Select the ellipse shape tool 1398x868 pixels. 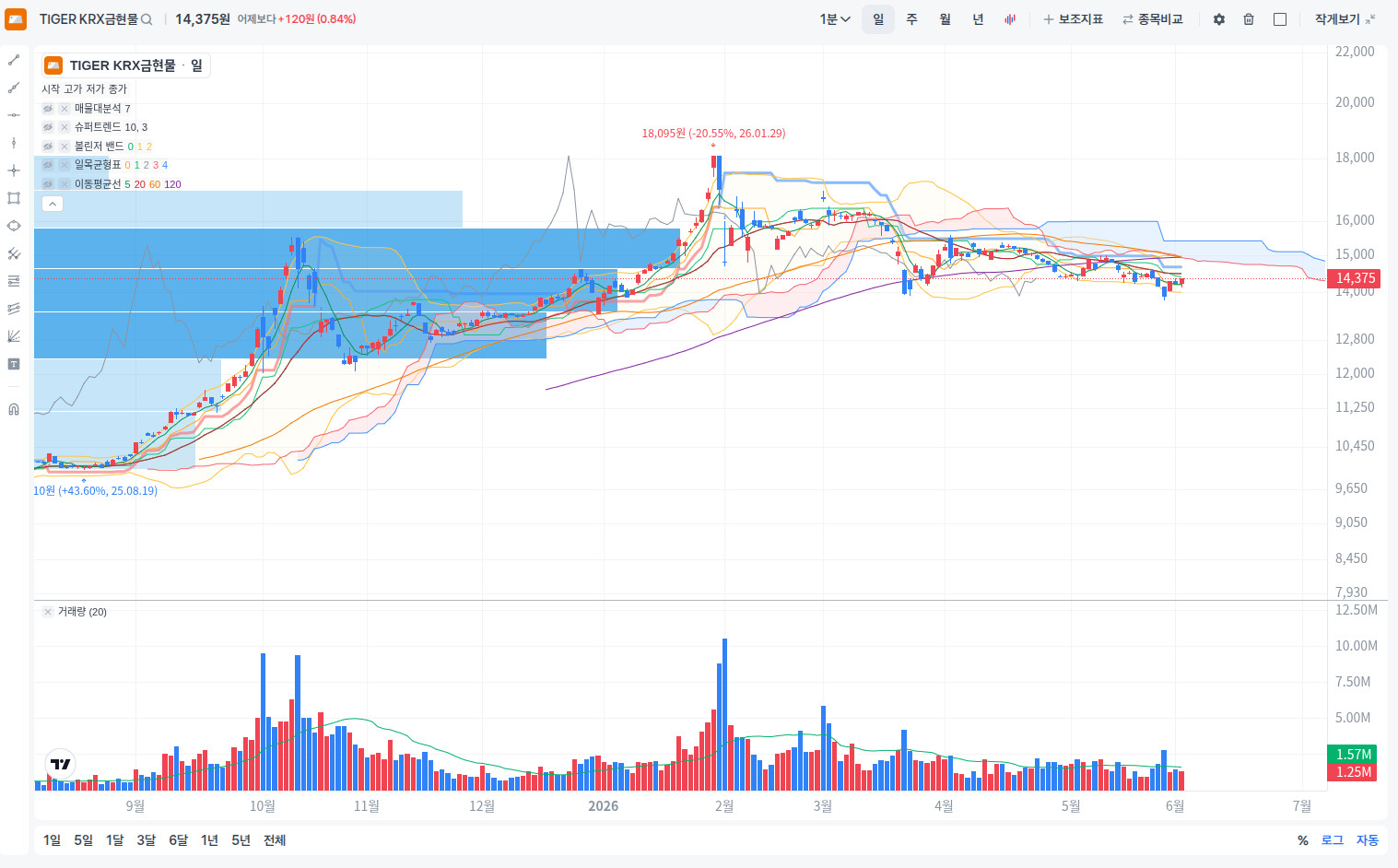pos(14,226)
